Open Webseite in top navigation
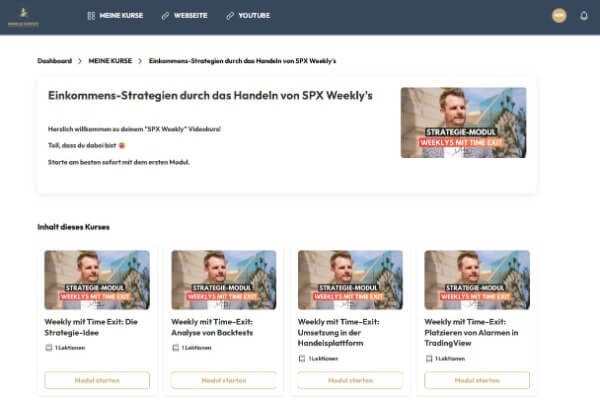Screen dimensions: 600x403 pyautogui.click(x=192, y=16)
